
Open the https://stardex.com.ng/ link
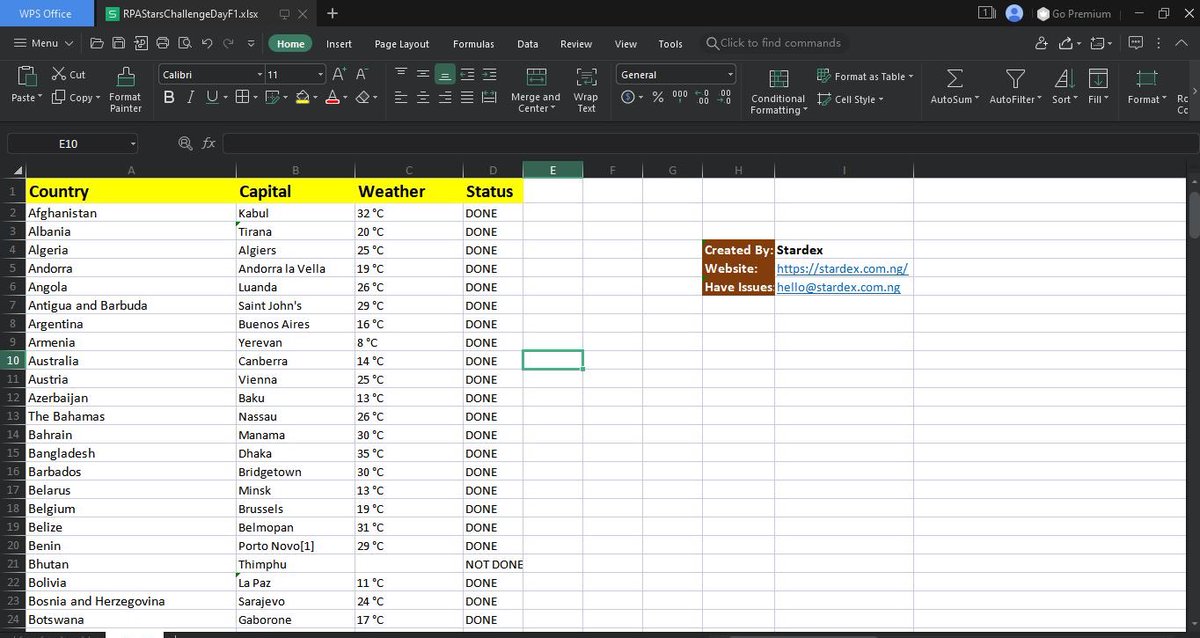point(842,269)
